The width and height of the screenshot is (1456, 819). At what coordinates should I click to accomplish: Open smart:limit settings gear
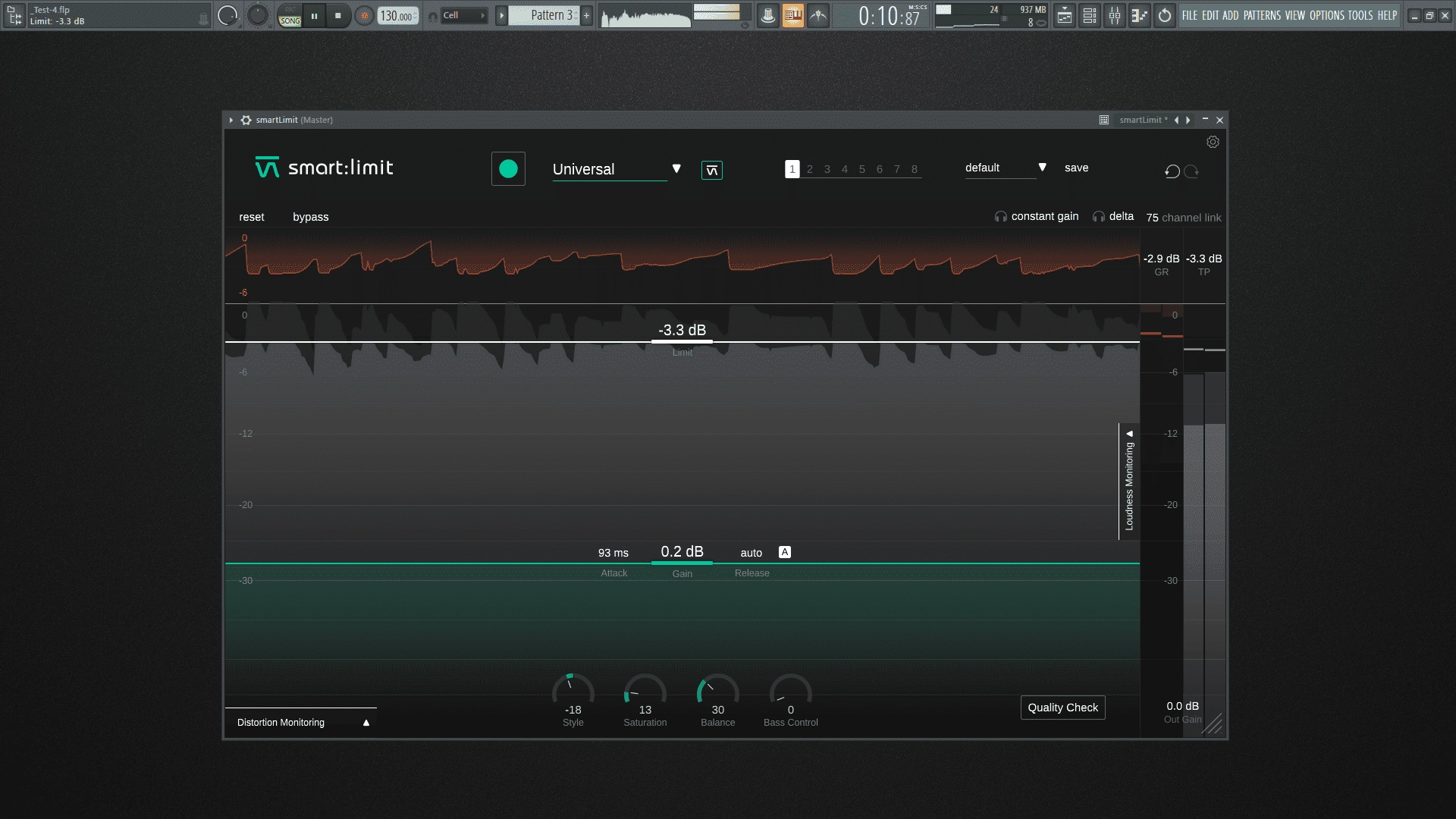[1213, 142]
